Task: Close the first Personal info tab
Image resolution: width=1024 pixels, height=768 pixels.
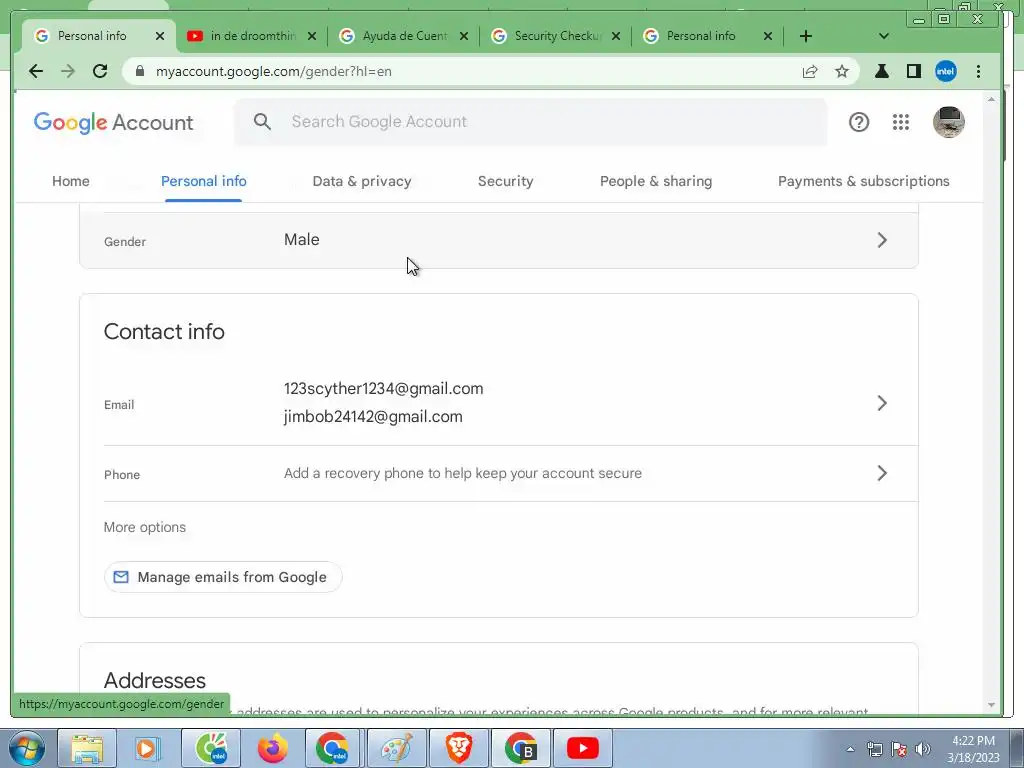Action: [x=160, y=36]
